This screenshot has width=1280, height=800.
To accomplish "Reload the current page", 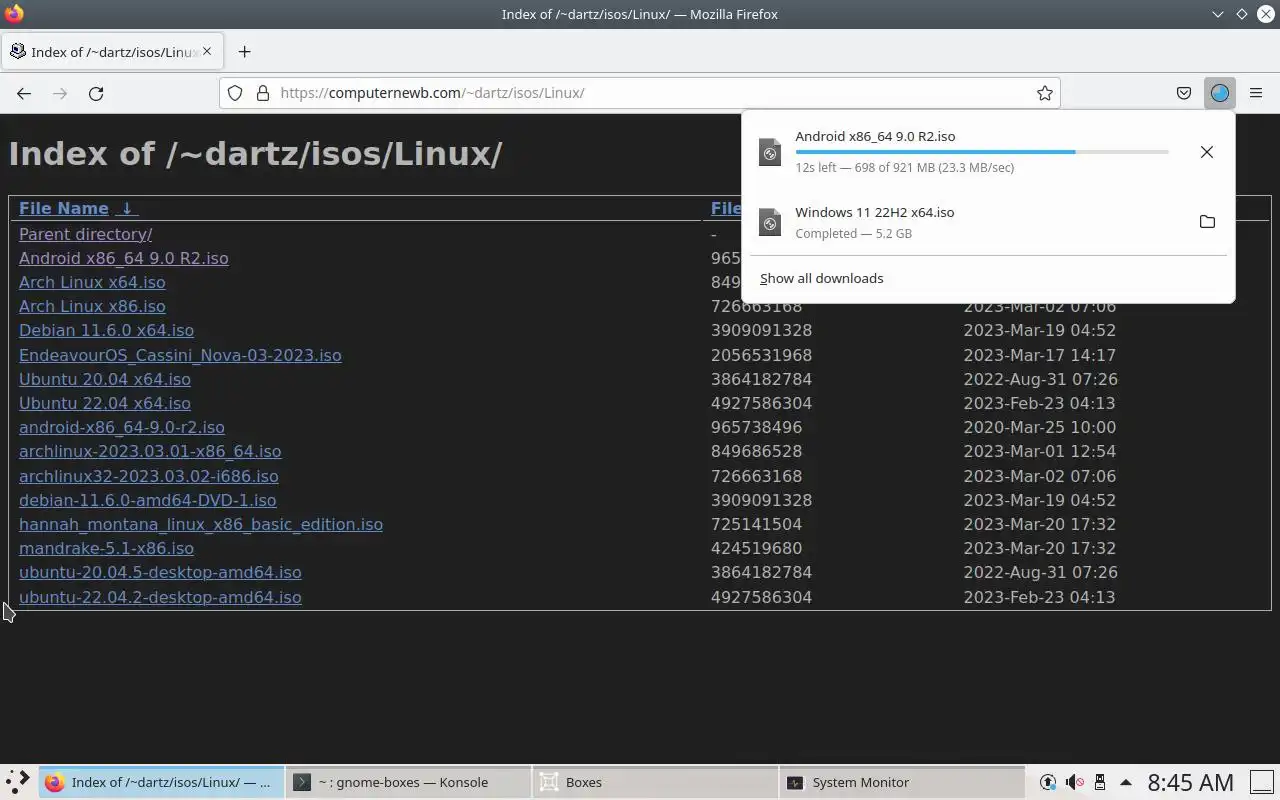I will (x=96, y=93).
